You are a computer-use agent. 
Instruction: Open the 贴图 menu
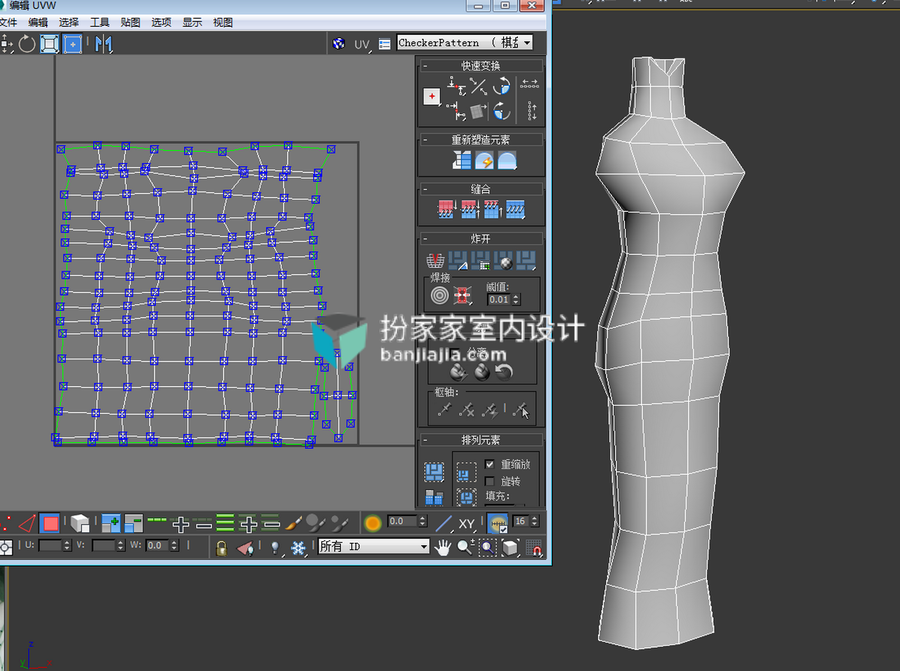[x=130, y=22]
